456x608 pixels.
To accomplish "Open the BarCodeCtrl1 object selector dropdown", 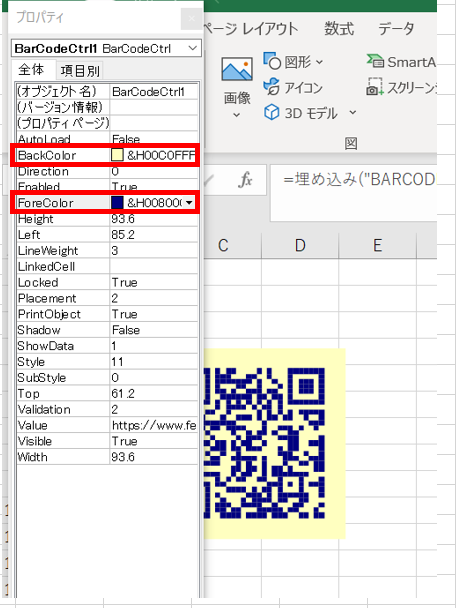I will [193, 48].
